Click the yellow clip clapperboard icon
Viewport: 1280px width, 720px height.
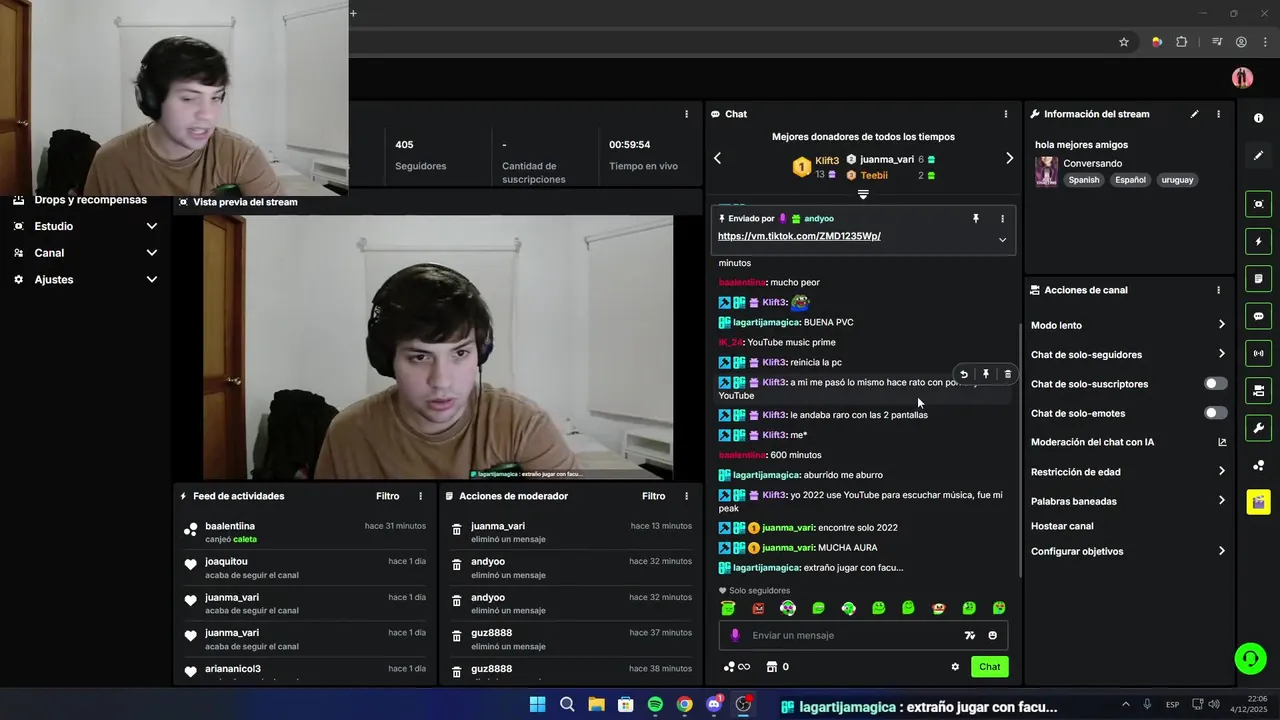[x=1258, y=502]
